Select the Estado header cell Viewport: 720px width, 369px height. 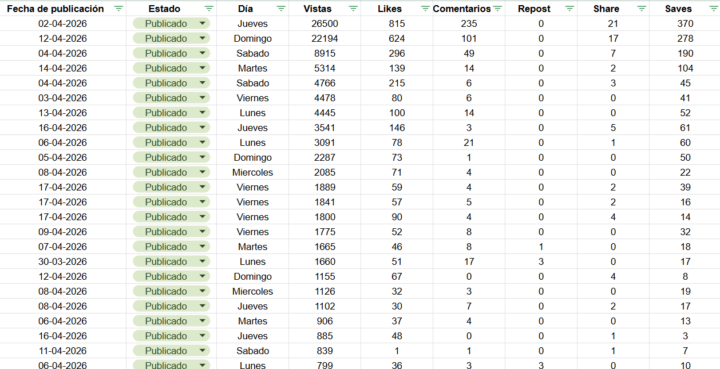point(171,9)
